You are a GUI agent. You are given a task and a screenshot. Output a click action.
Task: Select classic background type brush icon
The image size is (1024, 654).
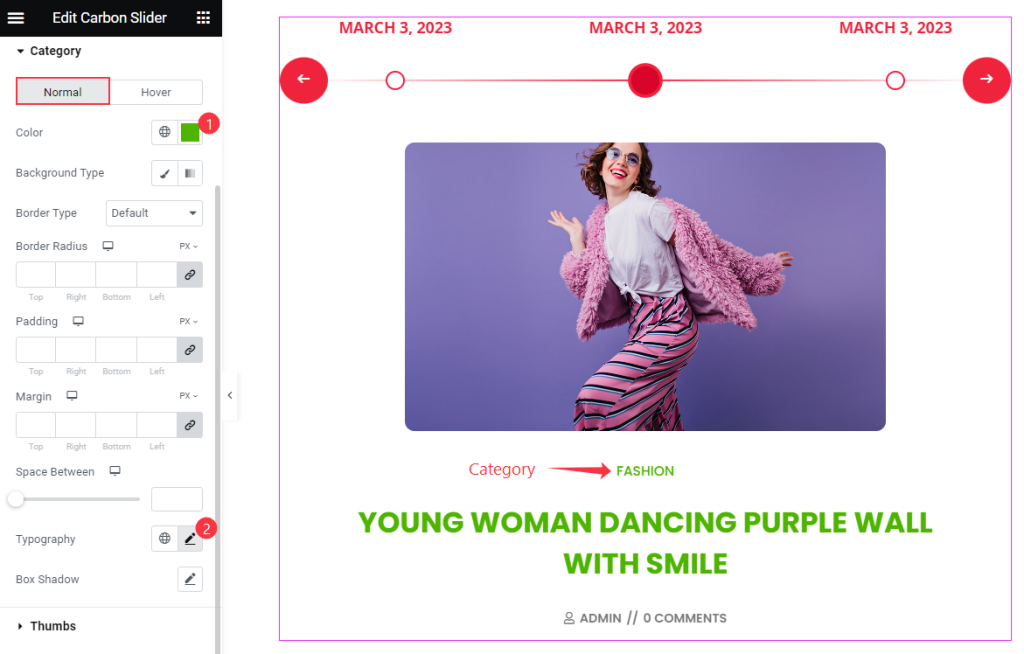coord(165,173)
